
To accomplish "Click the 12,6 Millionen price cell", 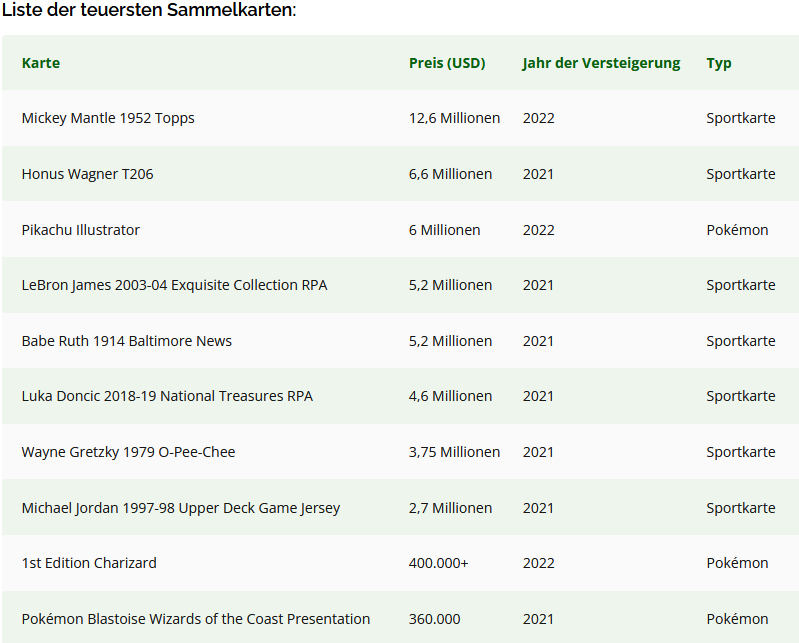I will (454, 118).
